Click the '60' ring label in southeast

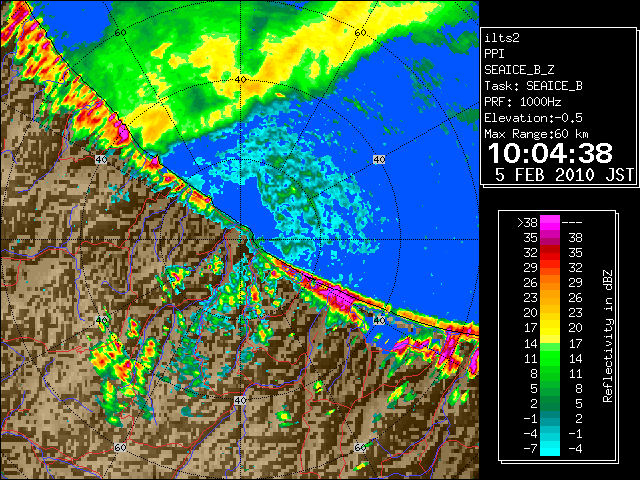tap(360, 448)
